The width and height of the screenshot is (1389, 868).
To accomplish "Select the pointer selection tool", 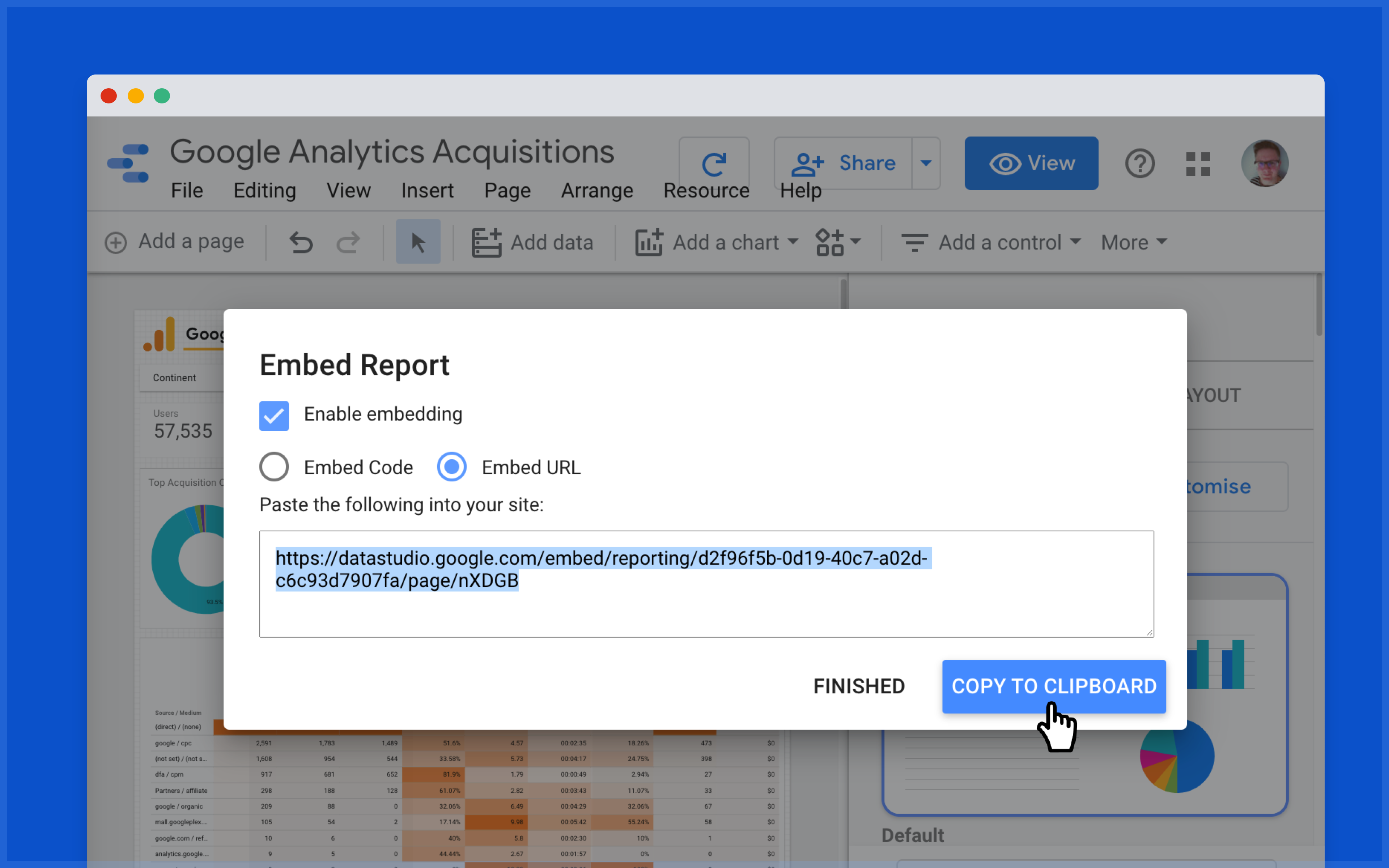I will (418, 242).
